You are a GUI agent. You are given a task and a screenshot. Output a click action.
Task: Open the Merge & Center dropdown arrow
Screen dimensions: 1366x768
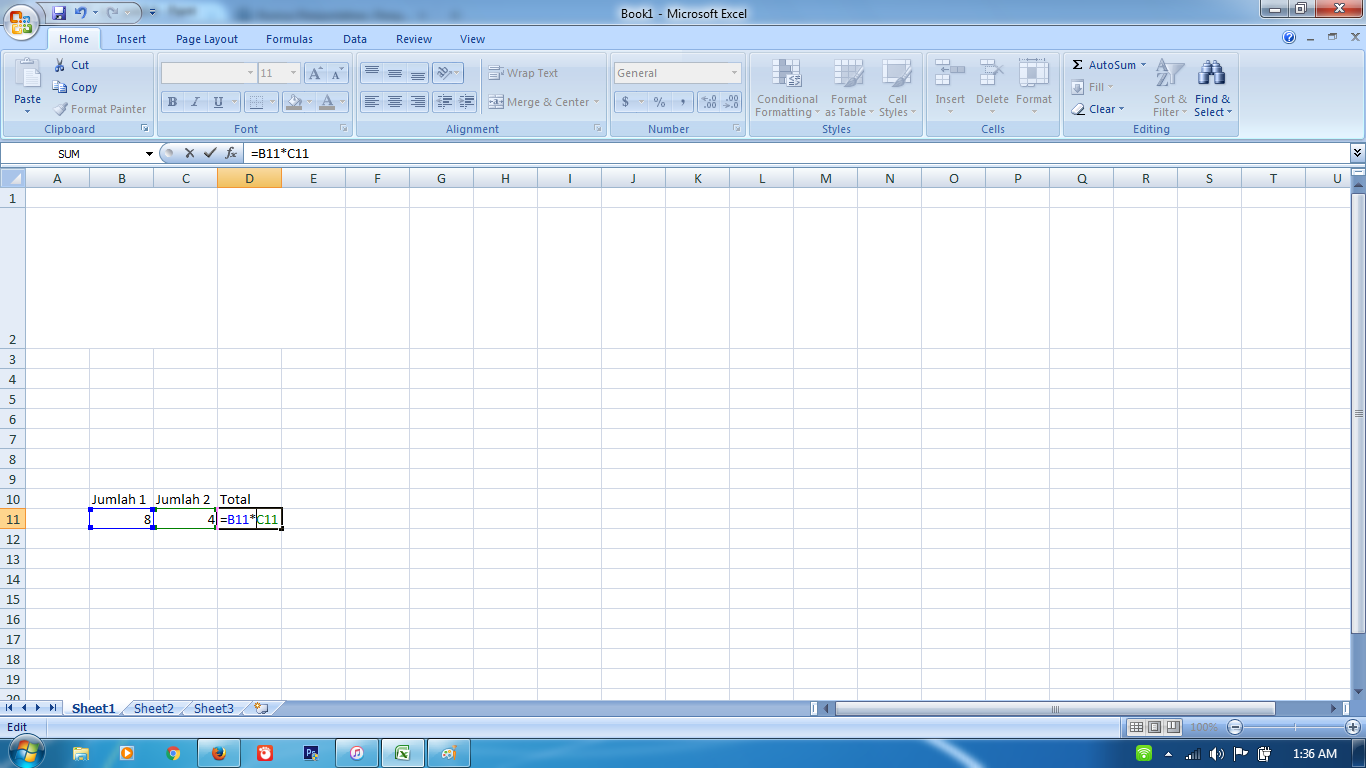click(596, 102)
